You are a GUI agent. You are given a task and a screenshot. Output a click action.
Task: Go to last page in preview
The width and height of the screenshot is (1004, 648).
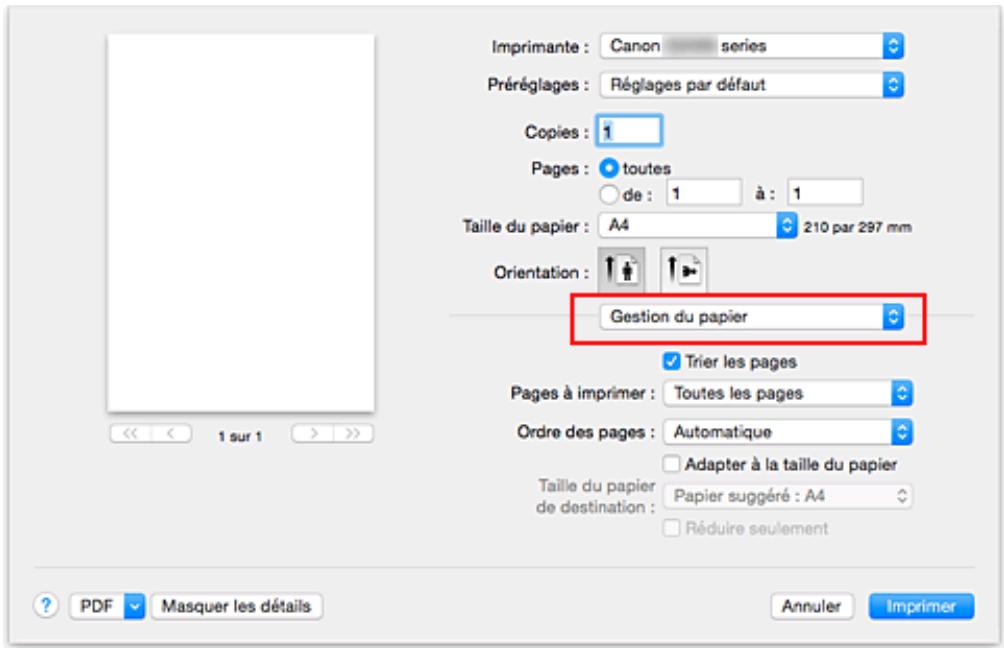[x=353, y=434]
